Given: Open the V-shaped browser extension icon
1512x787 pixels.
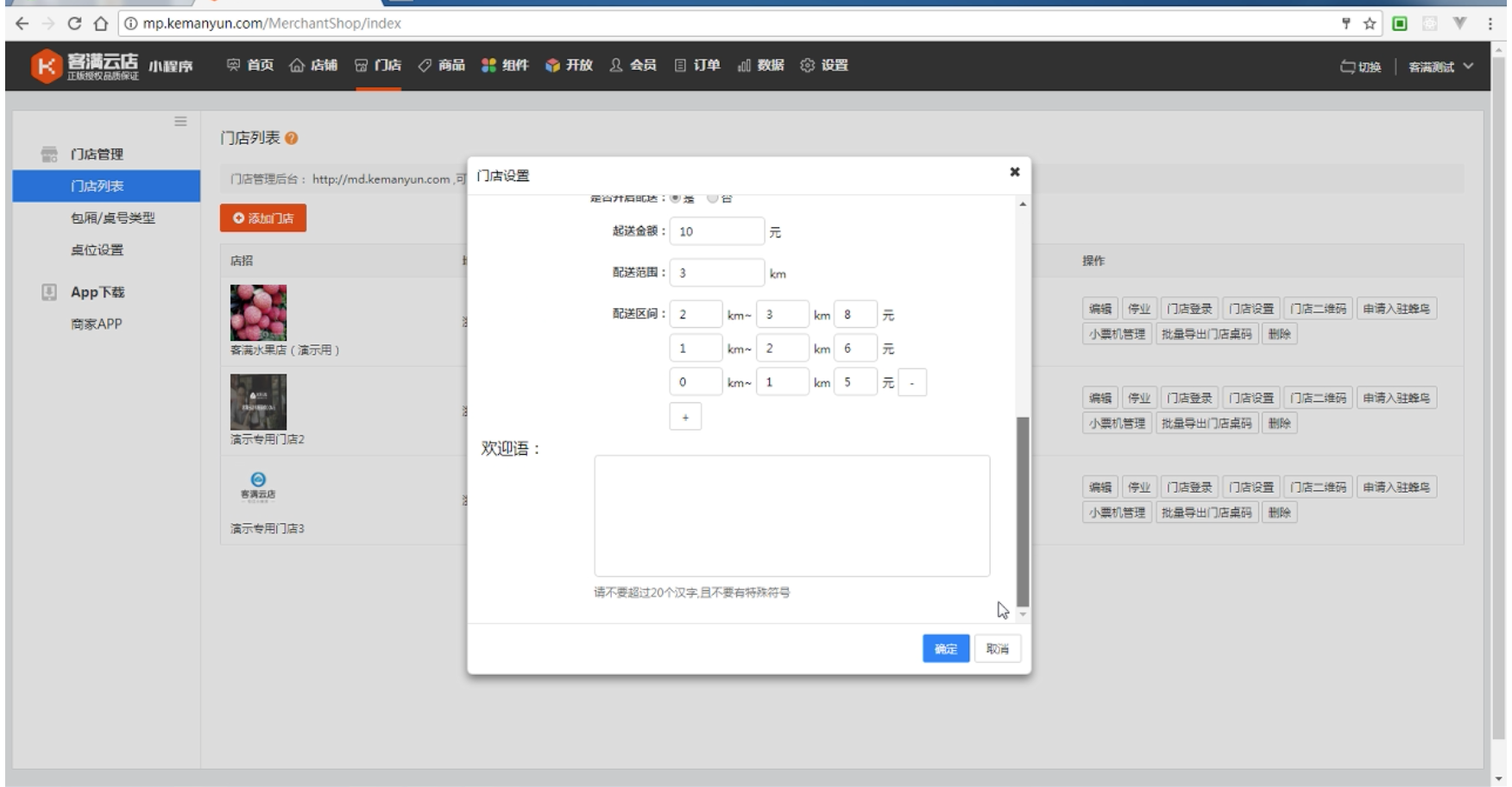Looking at the screenshot, I should point(1460,23).
